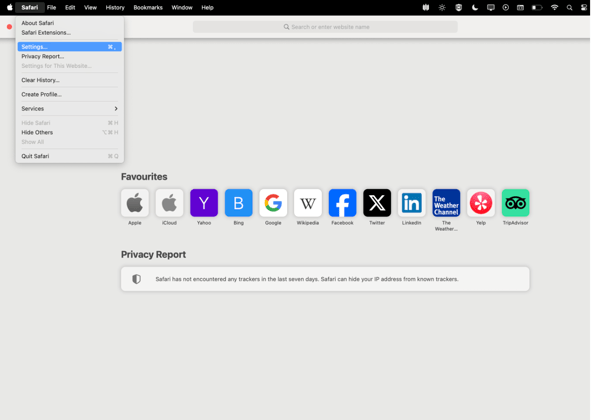Image resolution: width=591 pixels, height=420 pixels.
Task: Open the Window menu
Action: (182, 8)
